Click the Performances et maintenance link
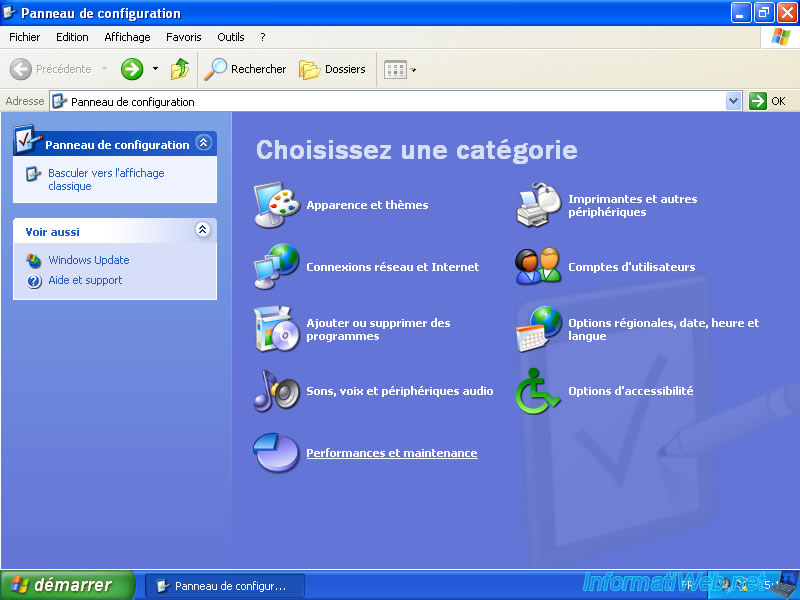The image size is (800, 600). click(392, 453)
